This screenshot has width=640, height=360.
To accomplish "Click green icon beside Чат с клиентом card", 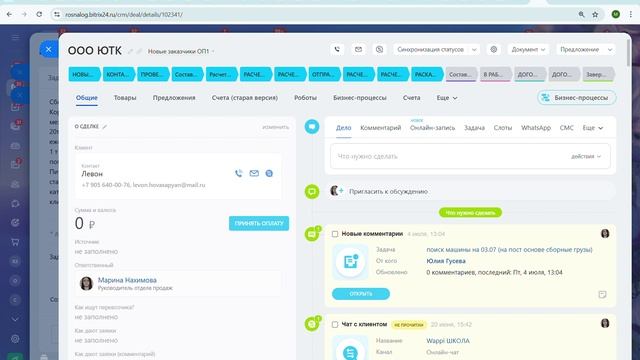I will tap(312, 324).
